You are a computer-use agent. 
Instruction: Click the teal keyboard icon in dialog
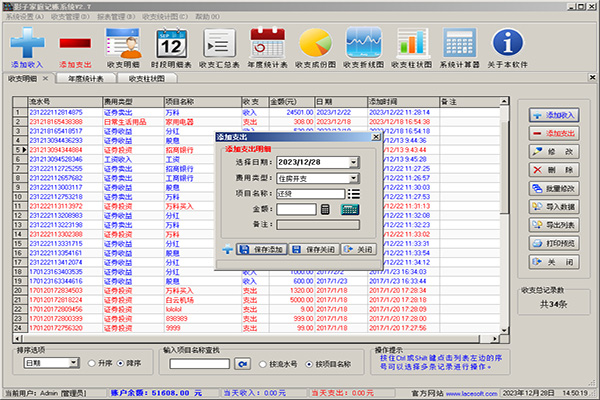click(350, 209)
